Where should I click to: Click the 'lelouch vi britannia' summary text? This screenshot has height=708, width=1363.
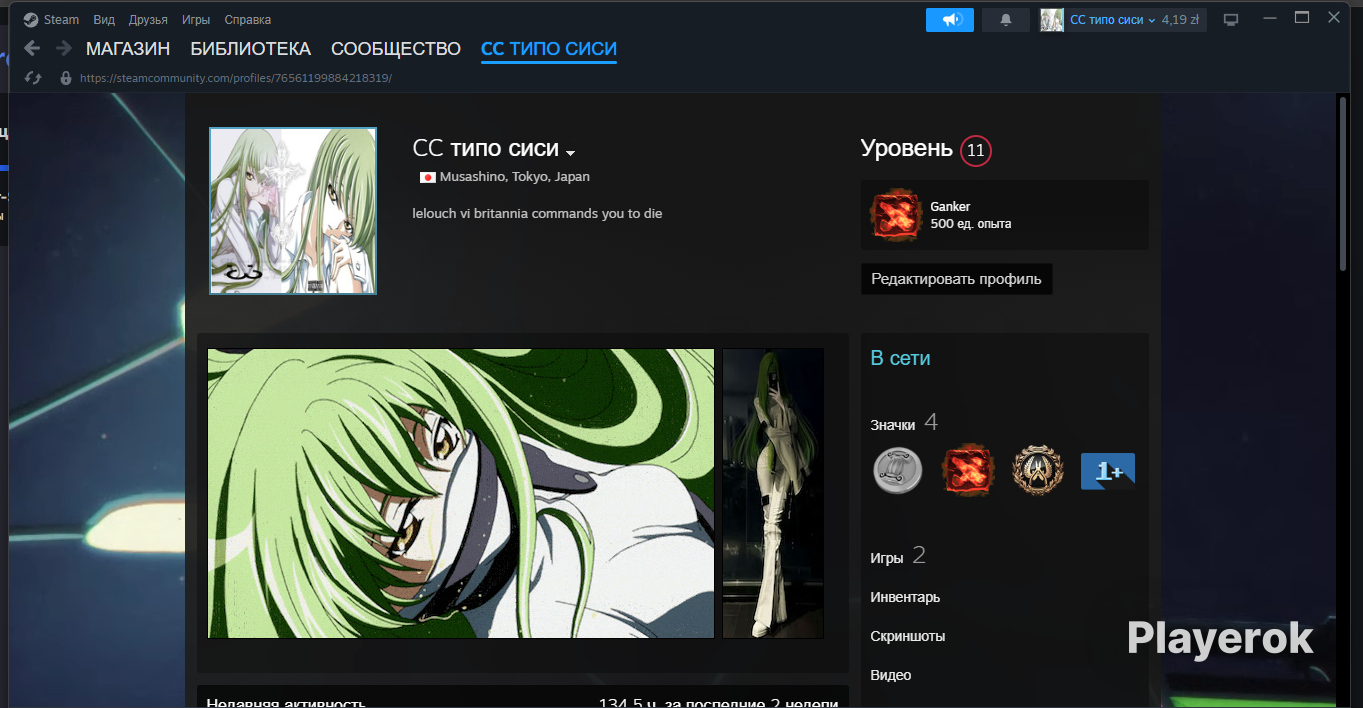[537, 213]
